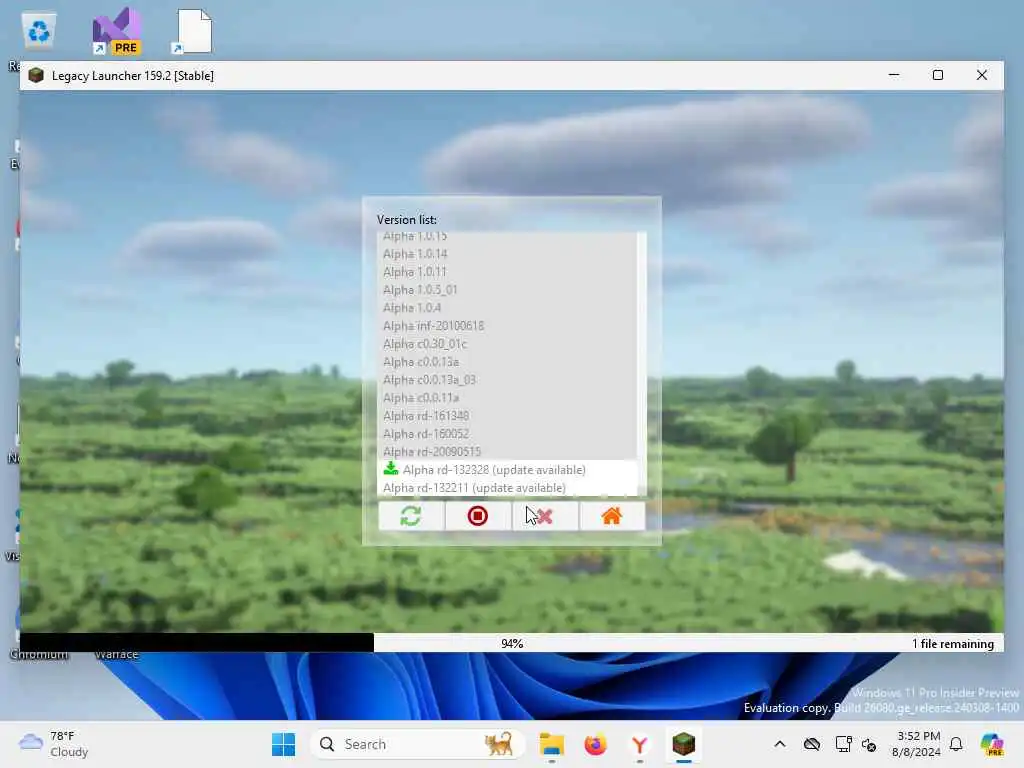
Task: Minimize the Legacy Launcher window
Action: 894,75
